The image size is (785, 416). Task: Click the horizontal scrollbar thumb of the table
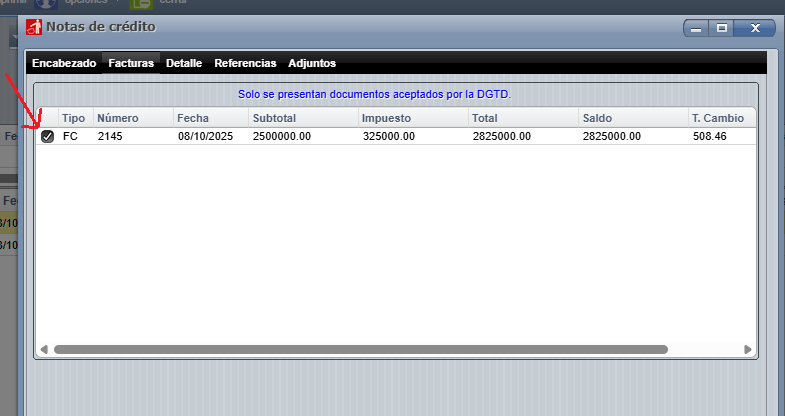pos(360,349)
